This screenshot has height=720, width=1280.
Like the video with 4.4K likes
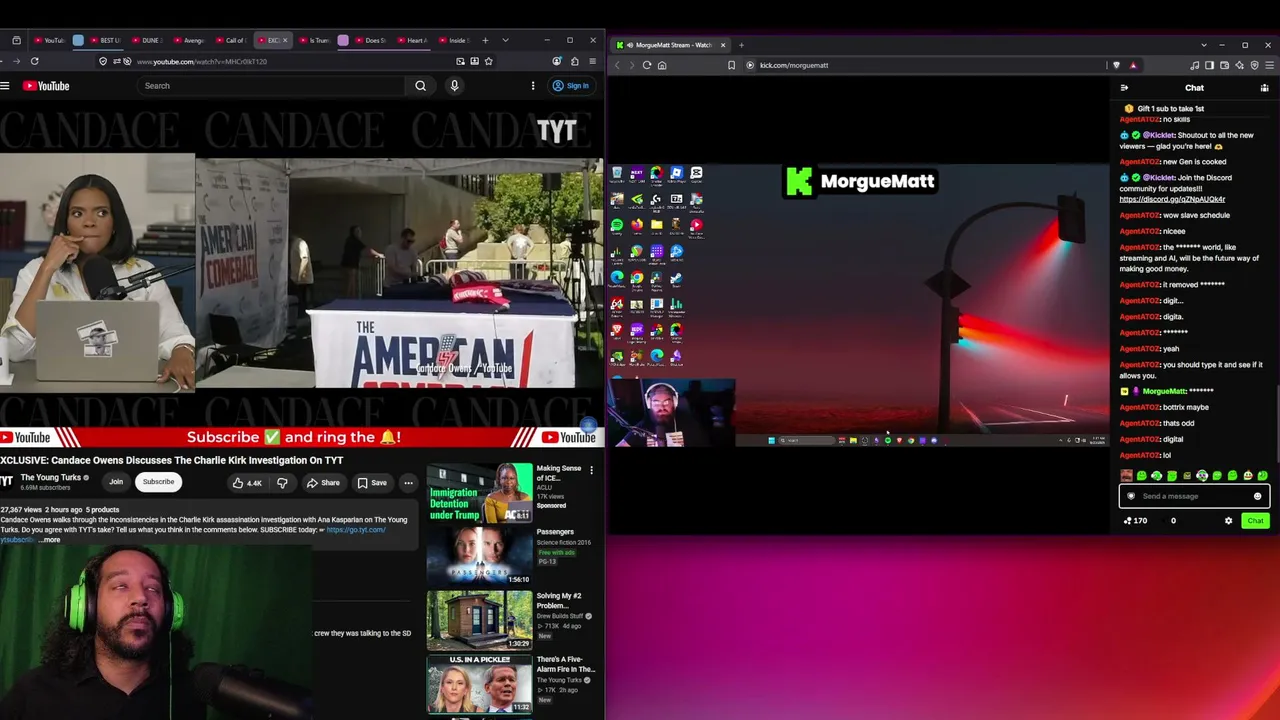click(x=246, y=483)
